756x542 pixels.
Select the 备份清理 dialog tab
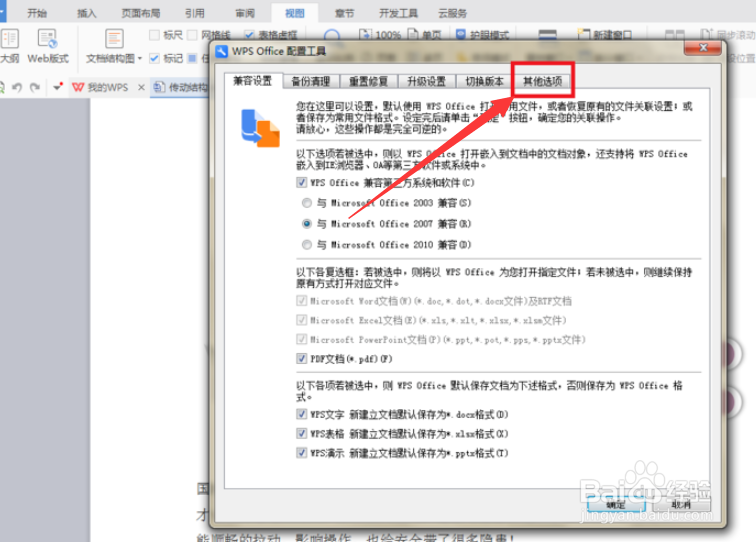[x=311, y=81]
